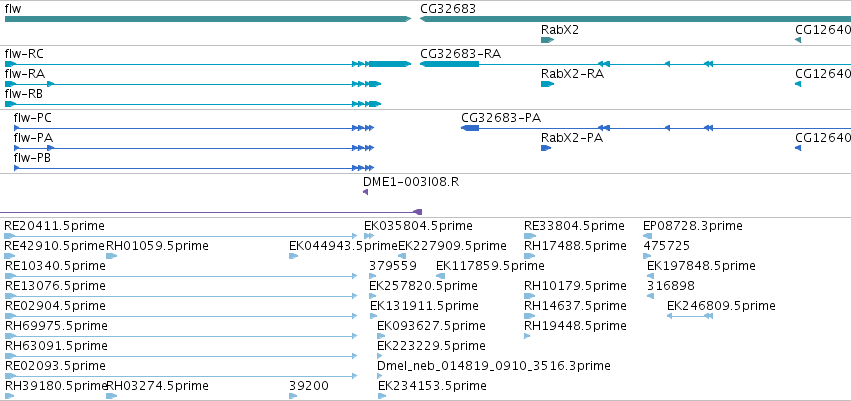Image resolution: width=851 pixels, height=401 pixels.
Task: Click the RH19448.5prime arrow glyph
Action: click(526, 336)
